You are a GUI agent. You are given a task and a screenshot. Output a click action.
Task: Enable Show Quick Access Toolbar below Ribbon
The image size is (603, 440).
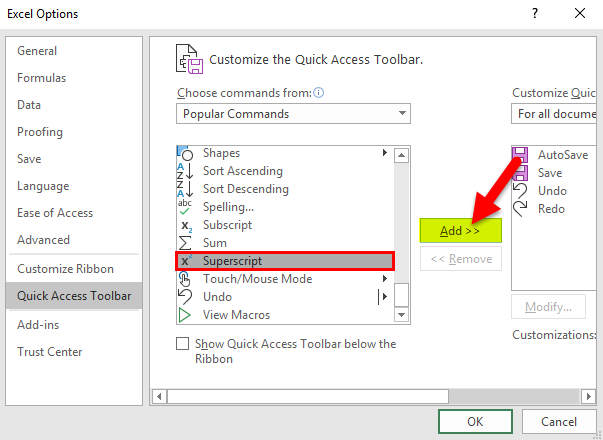coord(182,344)
